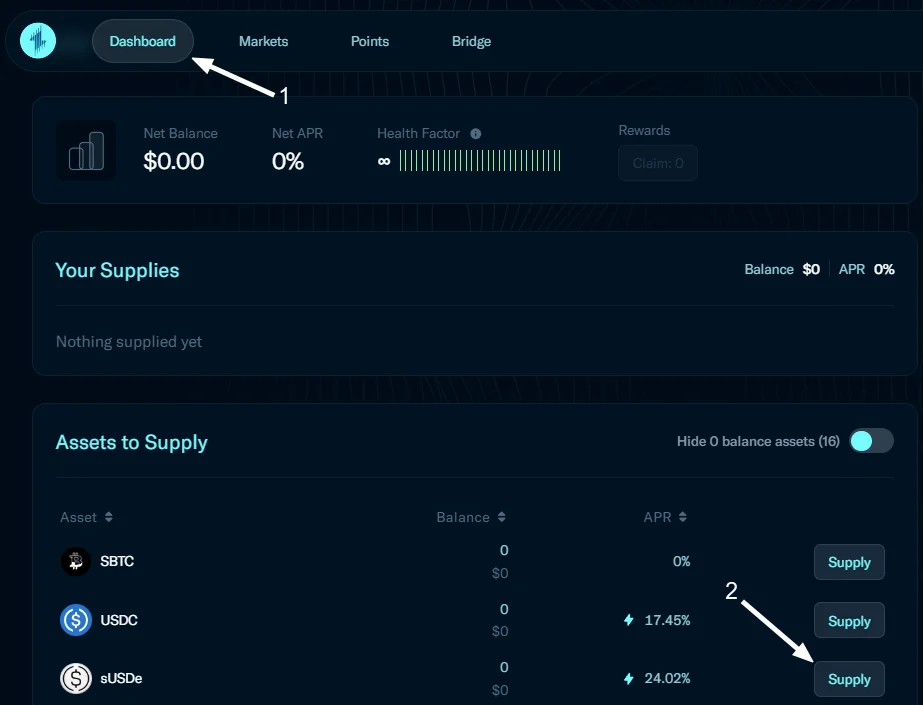Click the Health Factor label

coord(419,134)
